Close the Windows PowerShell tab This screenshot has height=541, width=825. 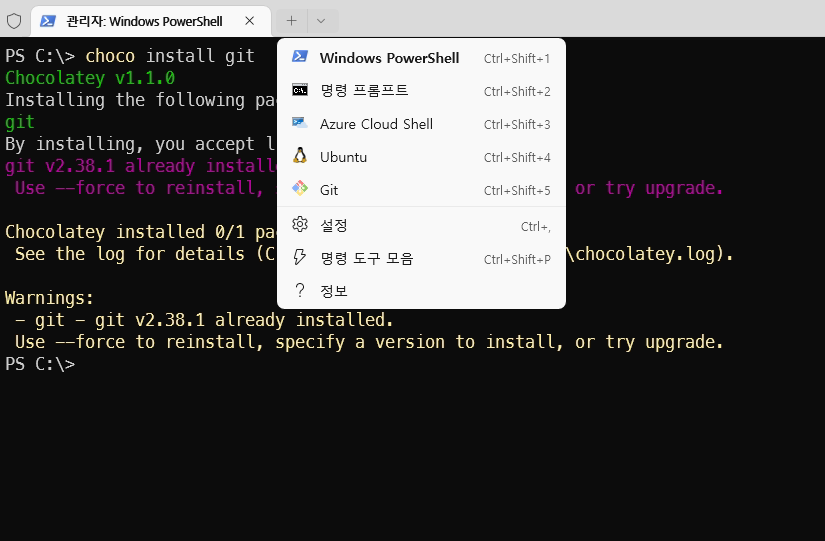[x=250, y=21]
